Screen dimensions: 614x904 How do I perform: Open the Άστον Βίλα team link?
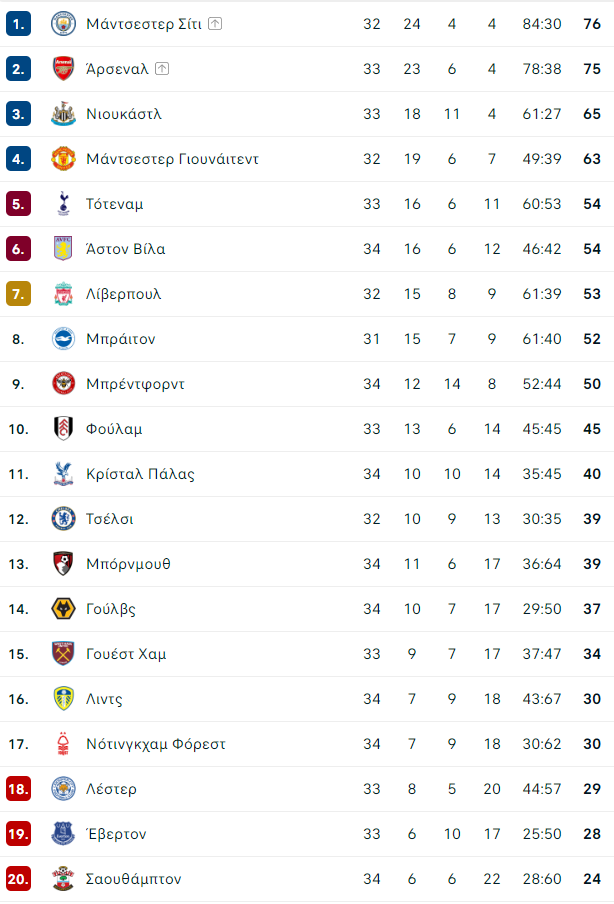pyautogui.click(x=126, y=249)
